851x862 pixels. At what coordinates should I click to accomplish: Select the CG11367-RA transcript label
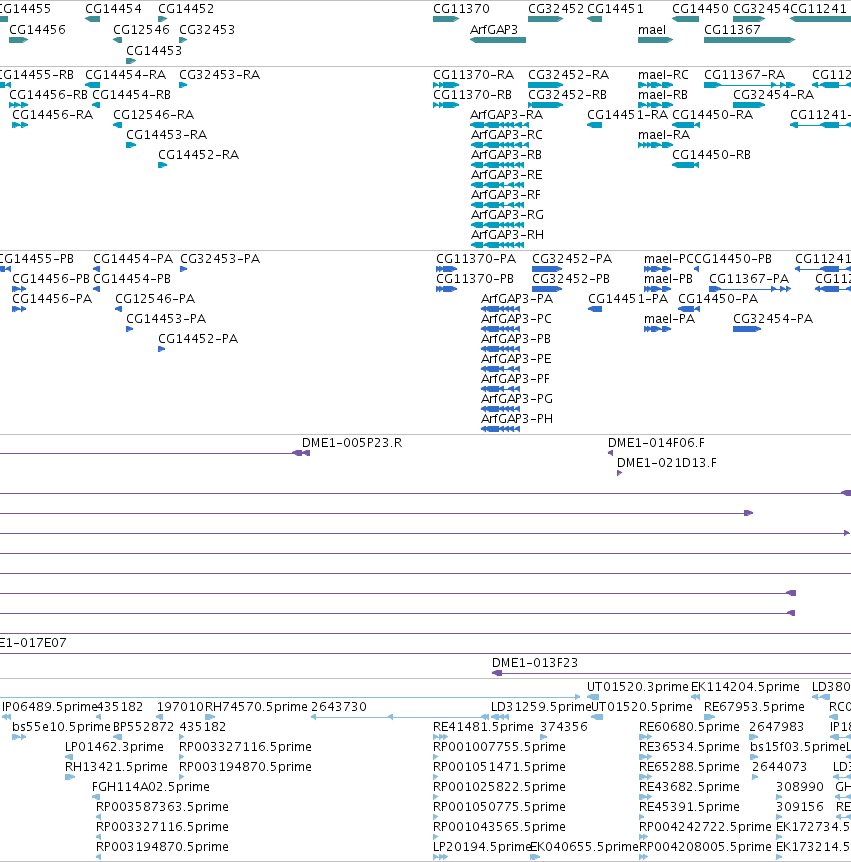745,75
